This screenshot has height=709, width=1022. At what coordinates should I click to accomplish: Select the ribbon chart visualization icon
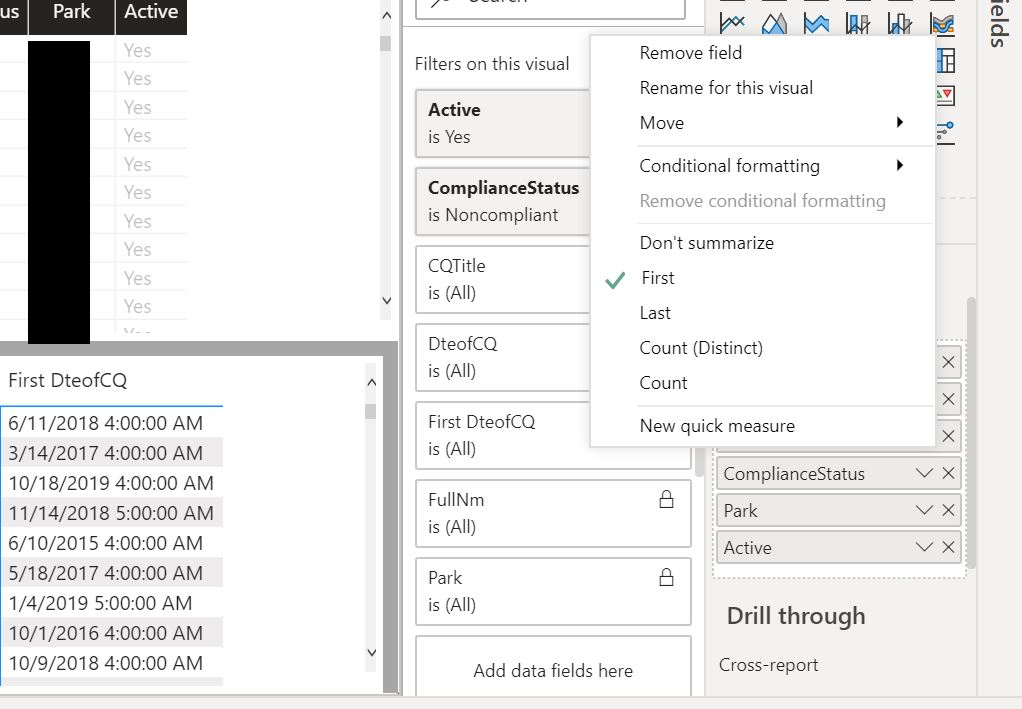tap(942, 23)
